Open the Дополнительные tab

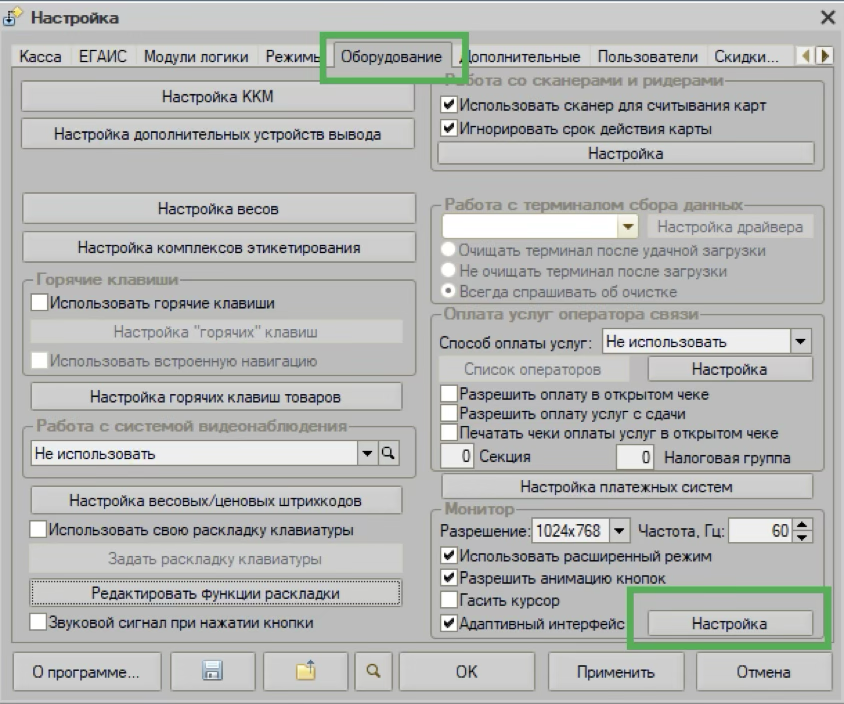pos(522,57)
